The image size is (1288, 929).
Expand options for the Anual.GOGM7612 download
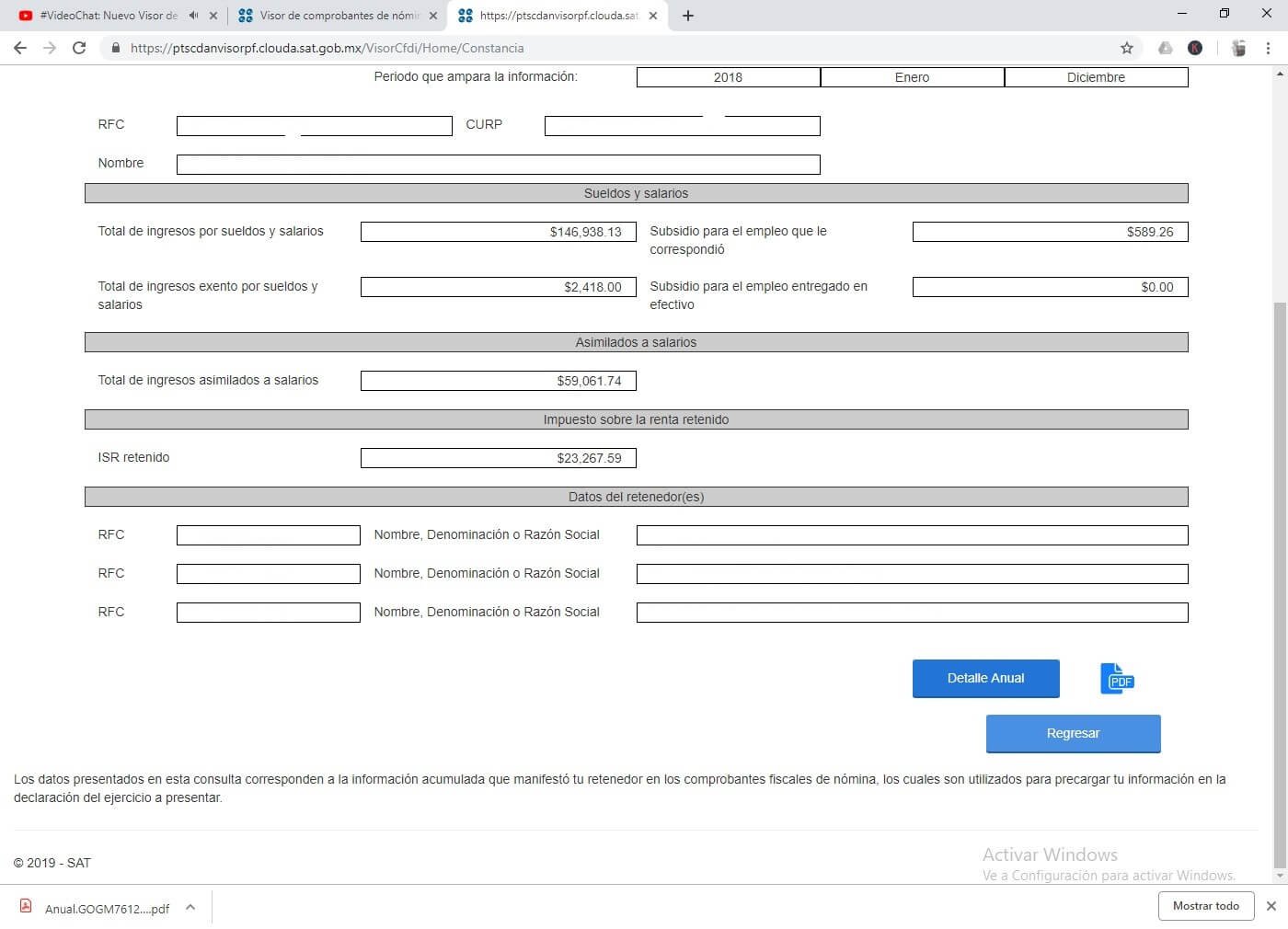coord(190,907)
